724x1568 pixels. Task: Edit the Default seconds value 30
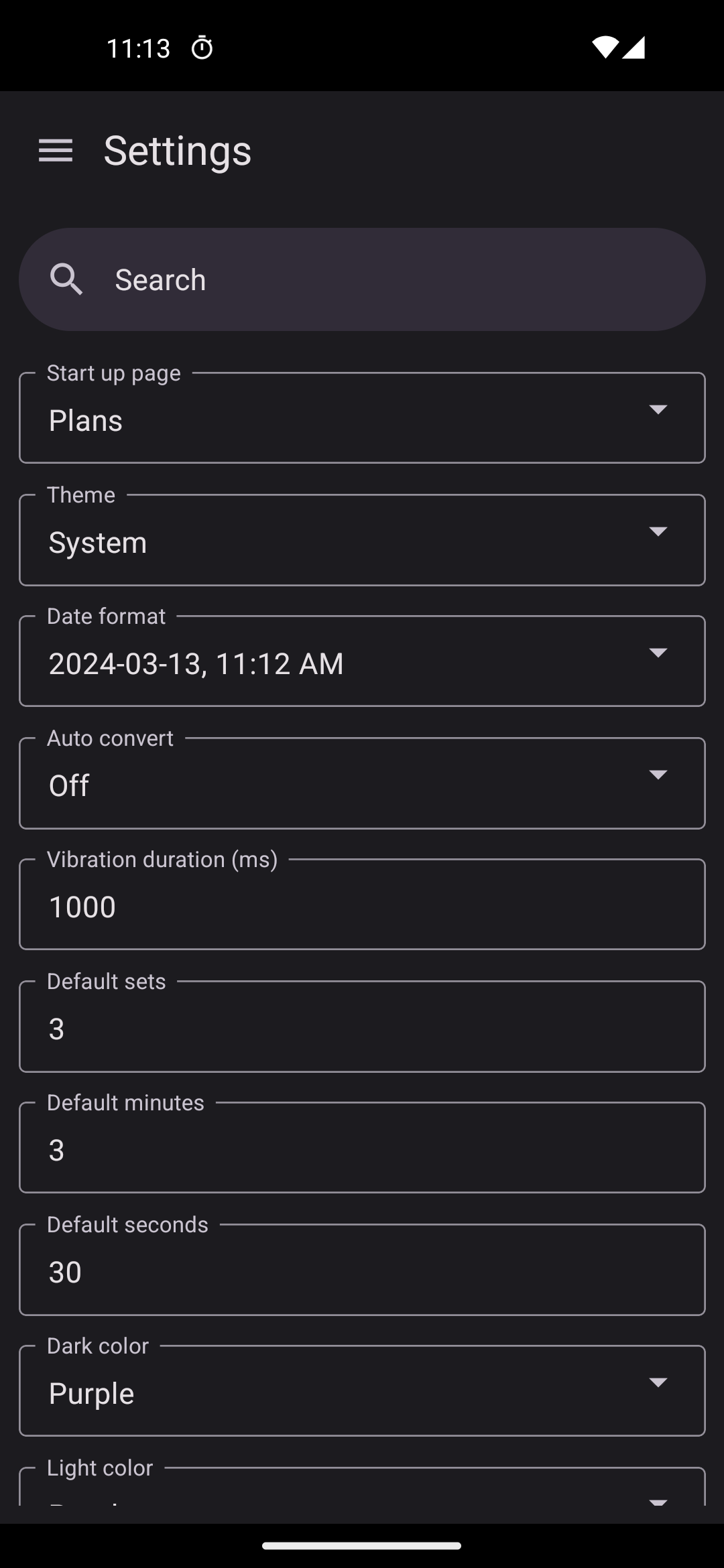point(362,1271)
